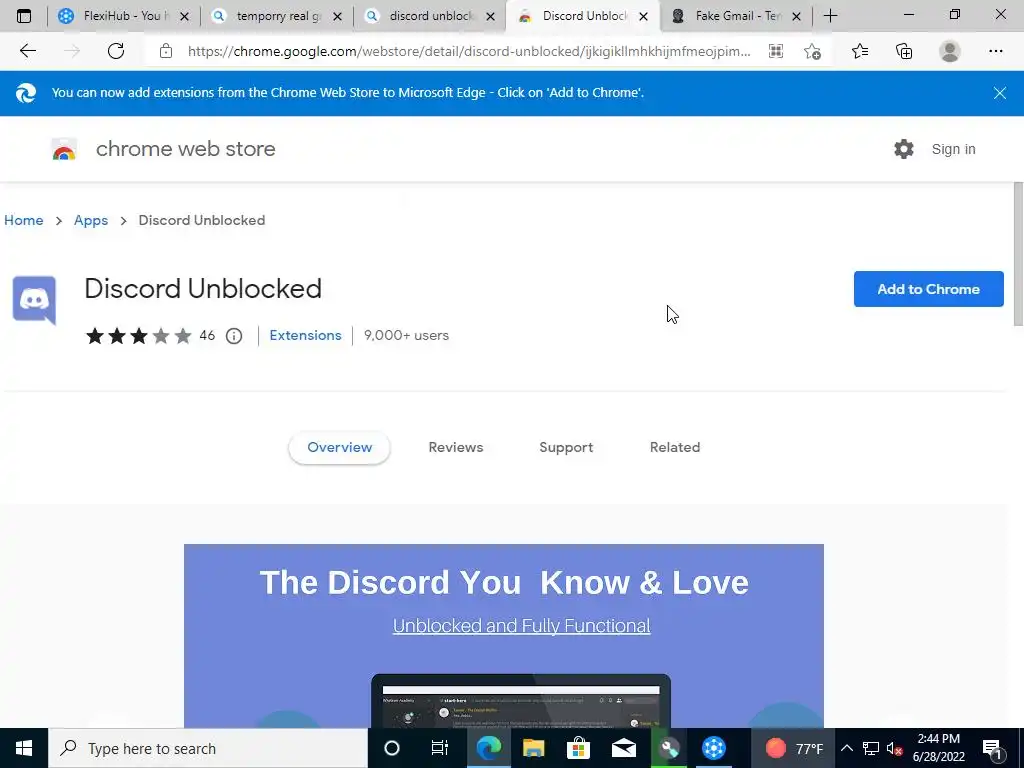1024x768 pixels.
Task: Go to Home breadcrumb
Action: [24, 221]
